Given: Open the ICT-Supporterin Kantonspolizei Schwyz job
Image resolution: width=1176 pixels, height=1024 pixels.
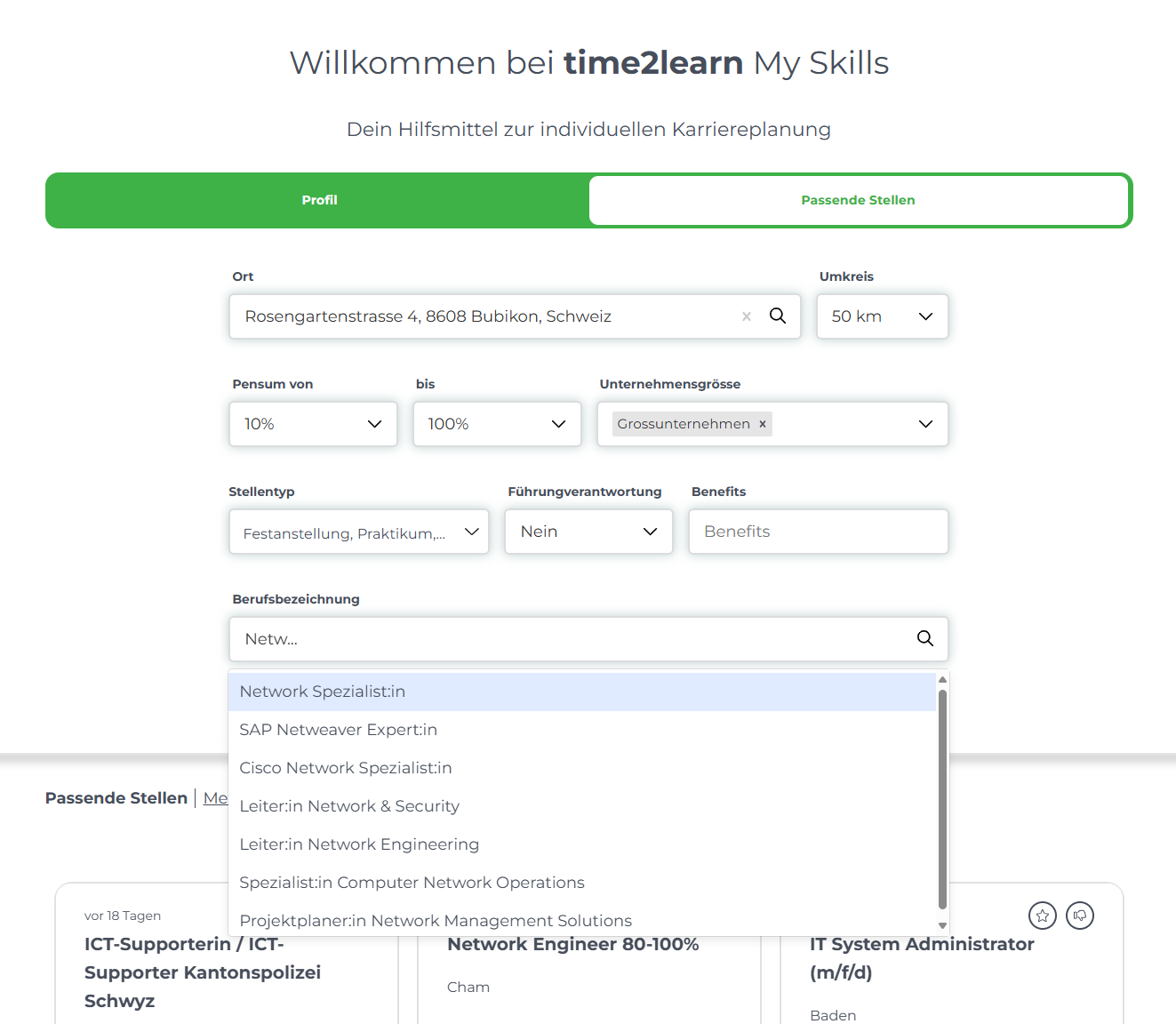Looking at the screenshot, I should coord(203,972).
